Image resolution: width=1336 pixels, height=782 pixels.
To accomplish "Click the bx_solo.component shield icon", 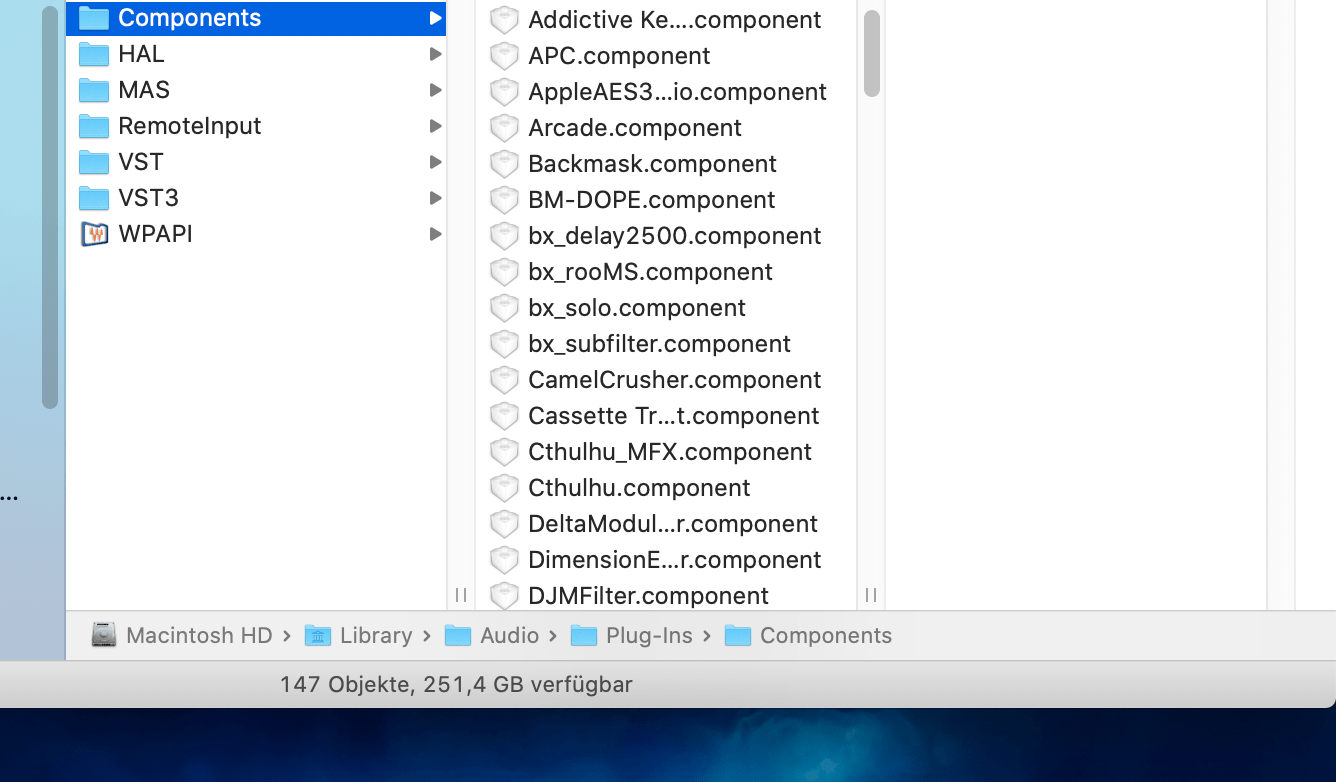I will tap(504, 308).
